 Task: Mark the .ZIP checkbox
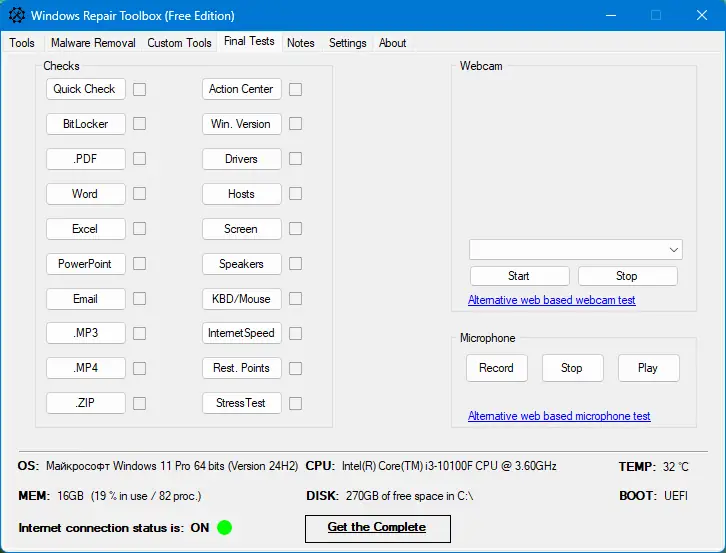139,403
